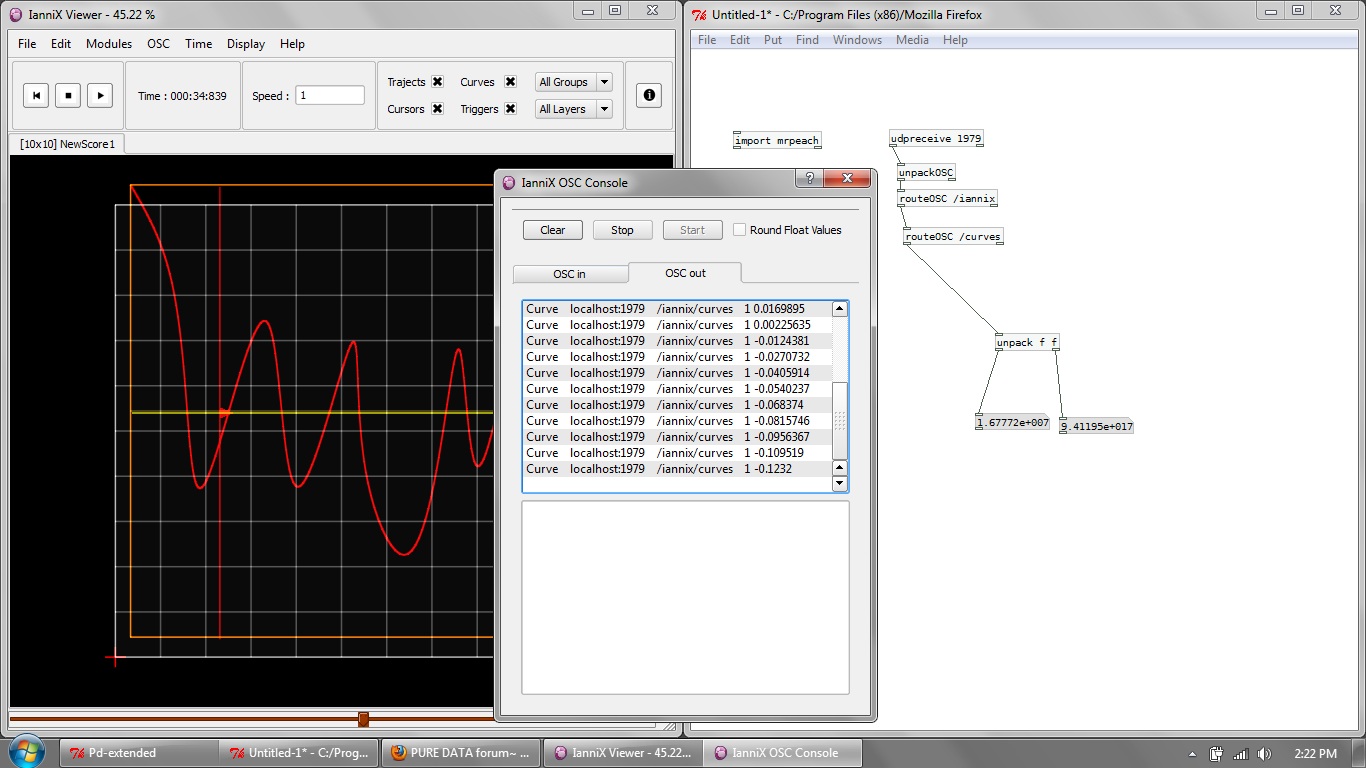Toggle the Cursors checkbox
This screenshot has height=768, width=1366.
[x=437, y=109]
